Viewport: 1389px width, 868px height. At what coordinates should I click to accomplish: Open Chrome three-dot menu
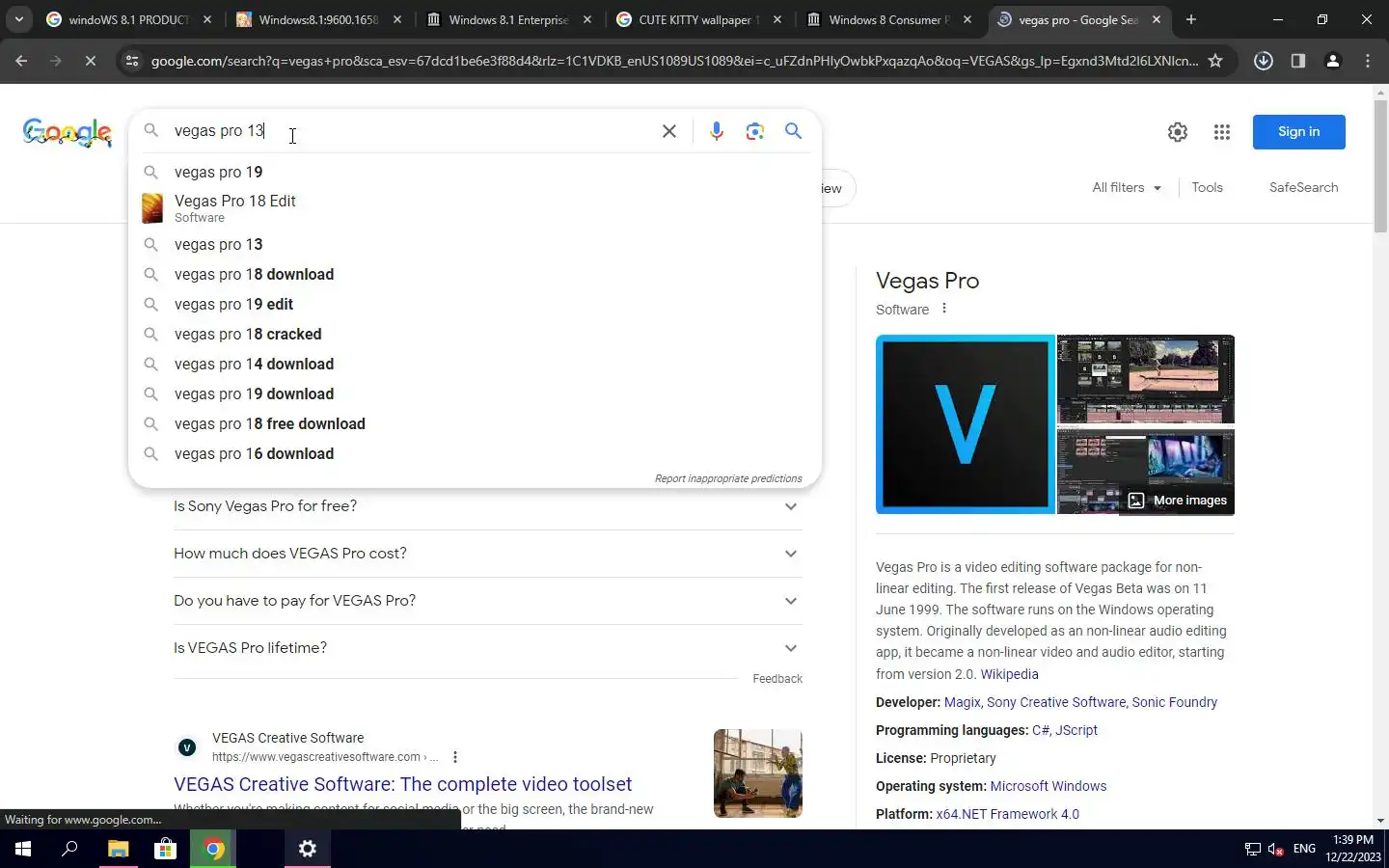point(1367,61)
